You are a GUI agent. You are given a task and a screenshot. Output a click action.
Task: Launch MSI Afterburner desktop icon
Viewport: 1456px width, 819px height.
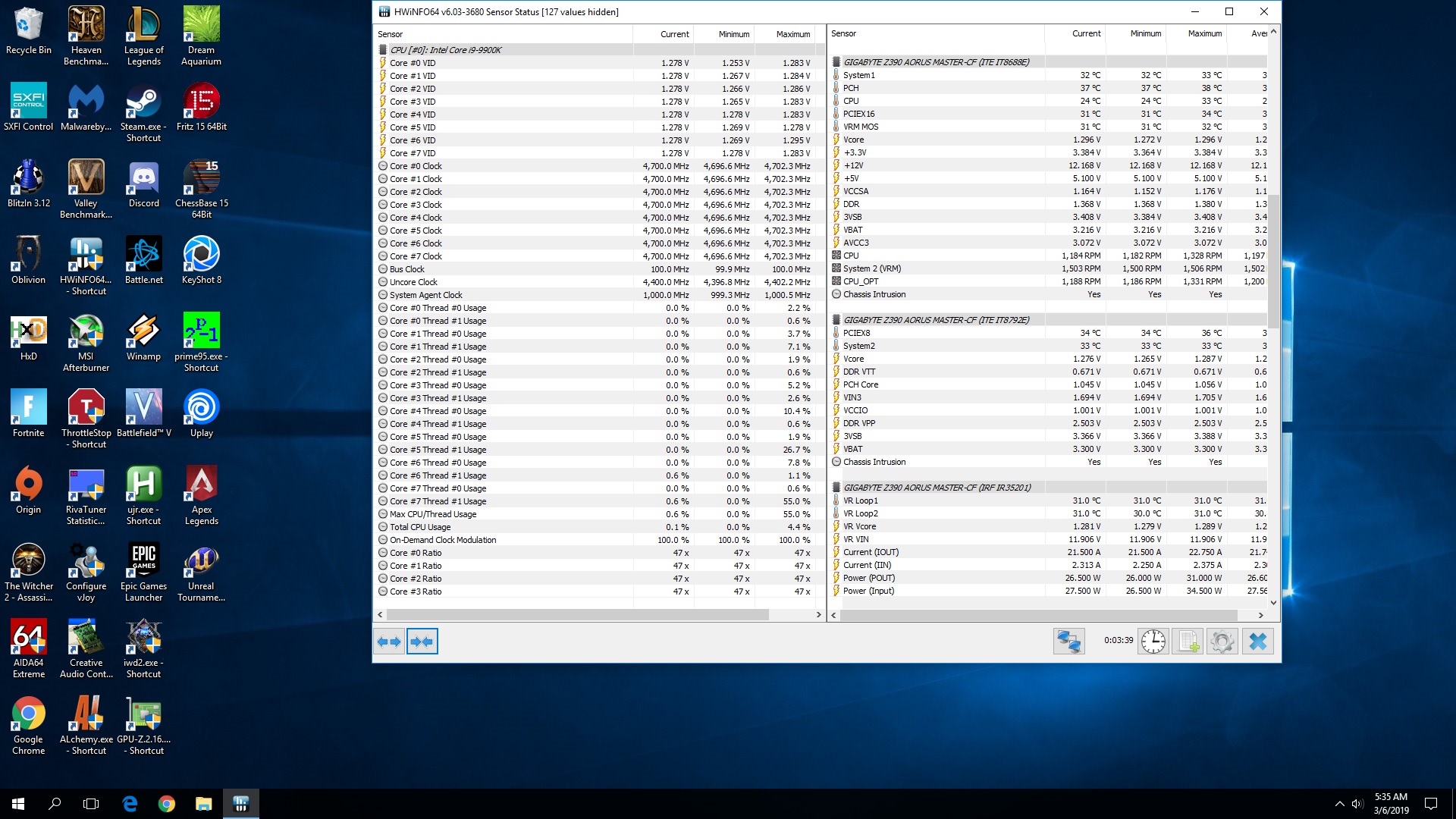coord(86,343)
